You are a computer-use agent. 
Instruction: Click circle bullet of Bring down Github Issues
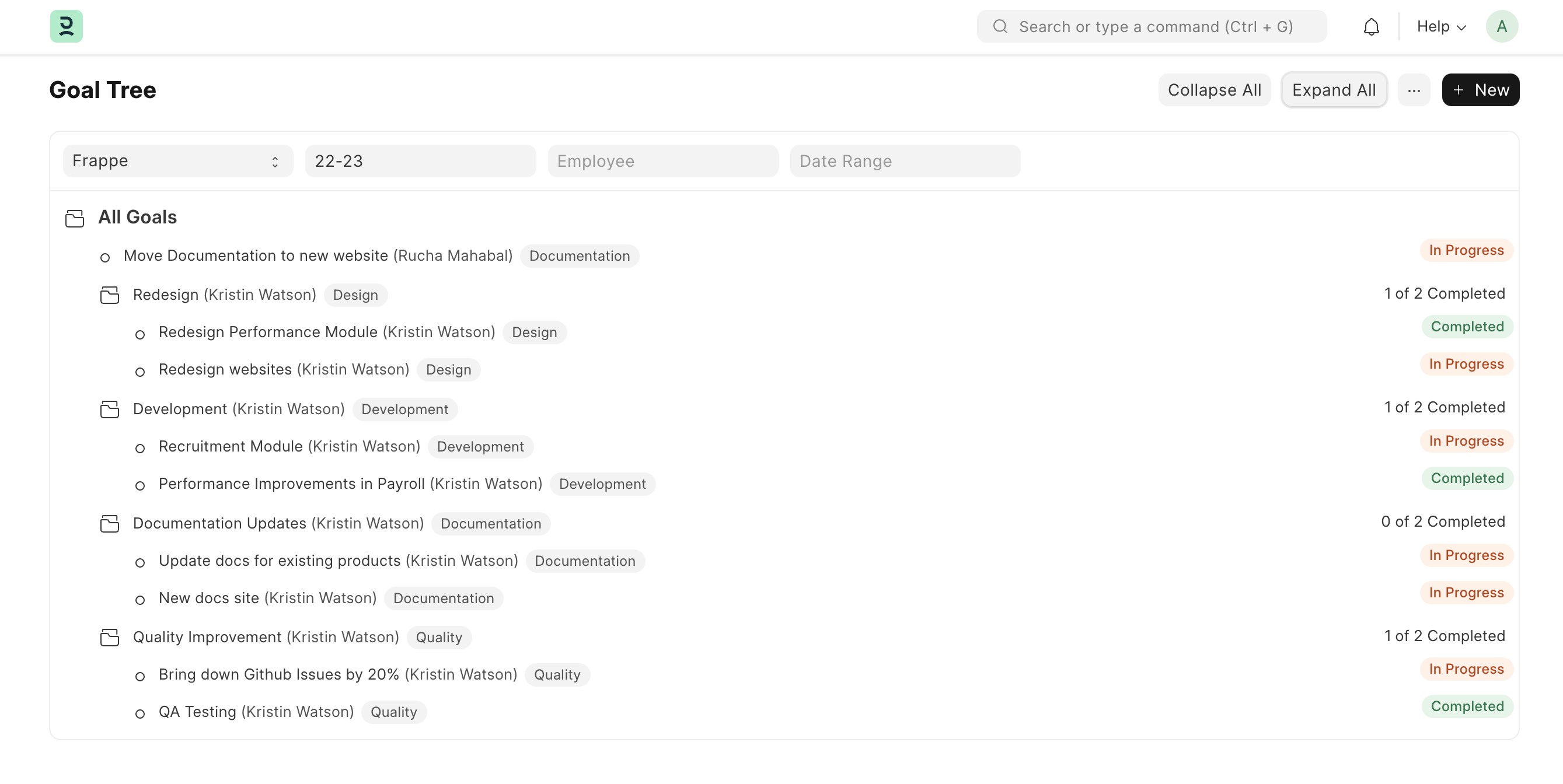tap(140, 677)
